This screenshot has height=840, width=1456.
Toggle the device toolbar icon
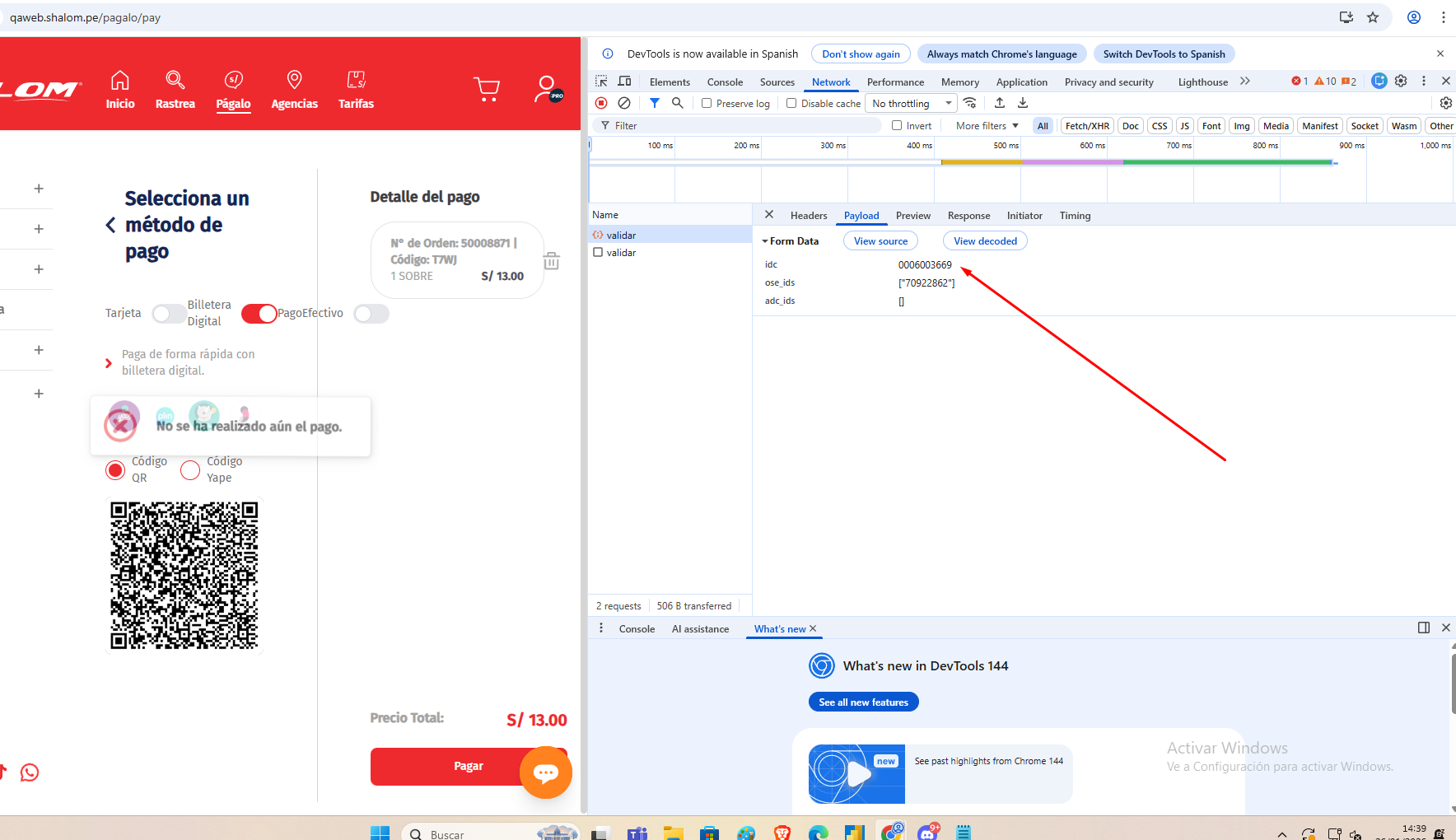coord(624,81)
